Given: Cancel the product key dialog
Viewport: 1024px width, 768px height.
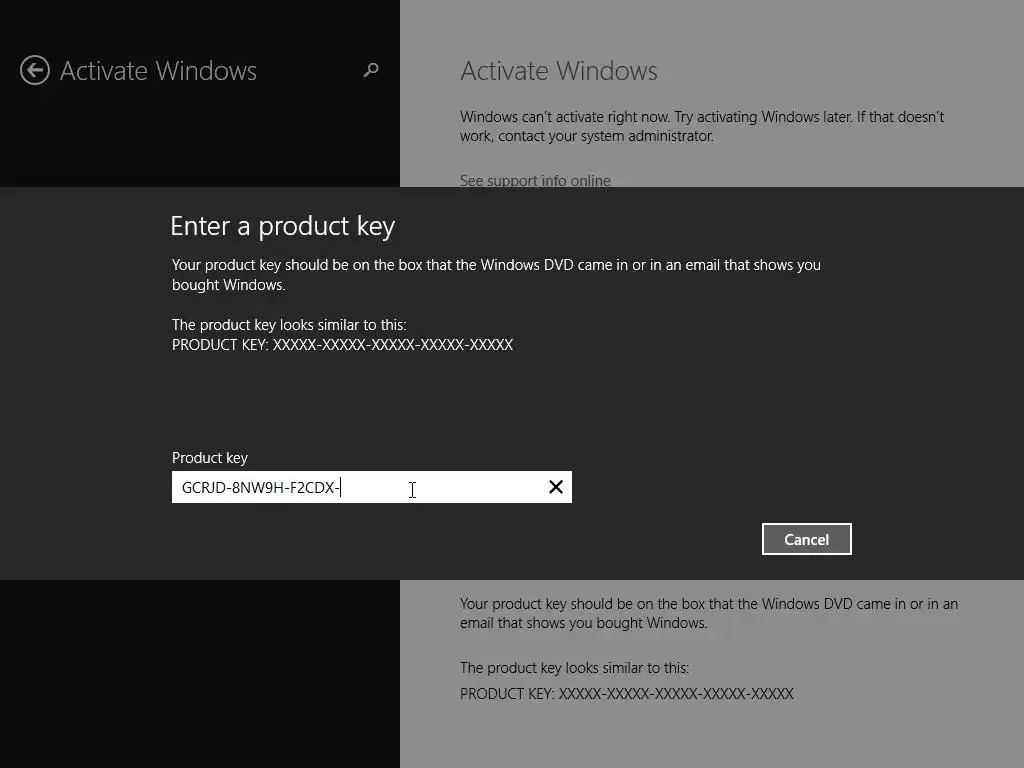Looking at the screenshot, I should click(807, 539).
